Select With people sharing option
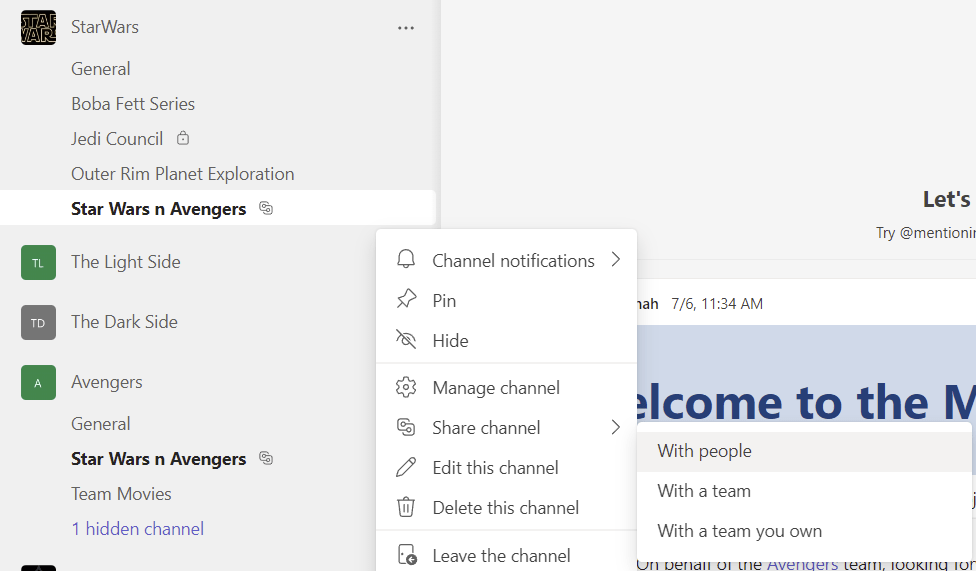This screenshot has width=976, height=571. tap(704, 451)
